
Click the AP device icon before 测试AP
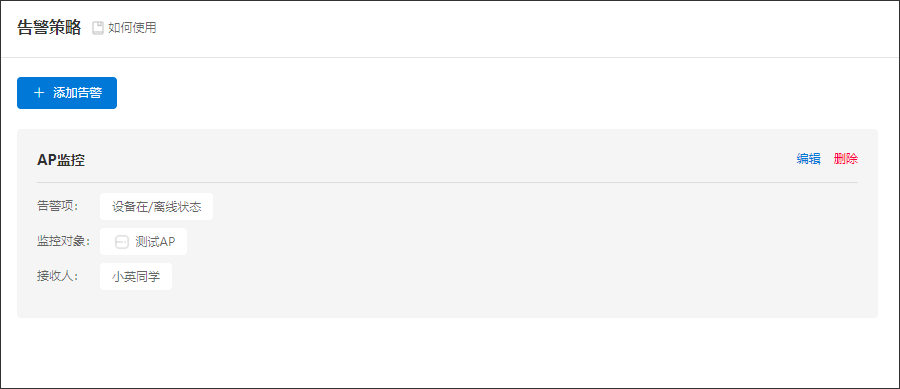(x=122, y=242)
